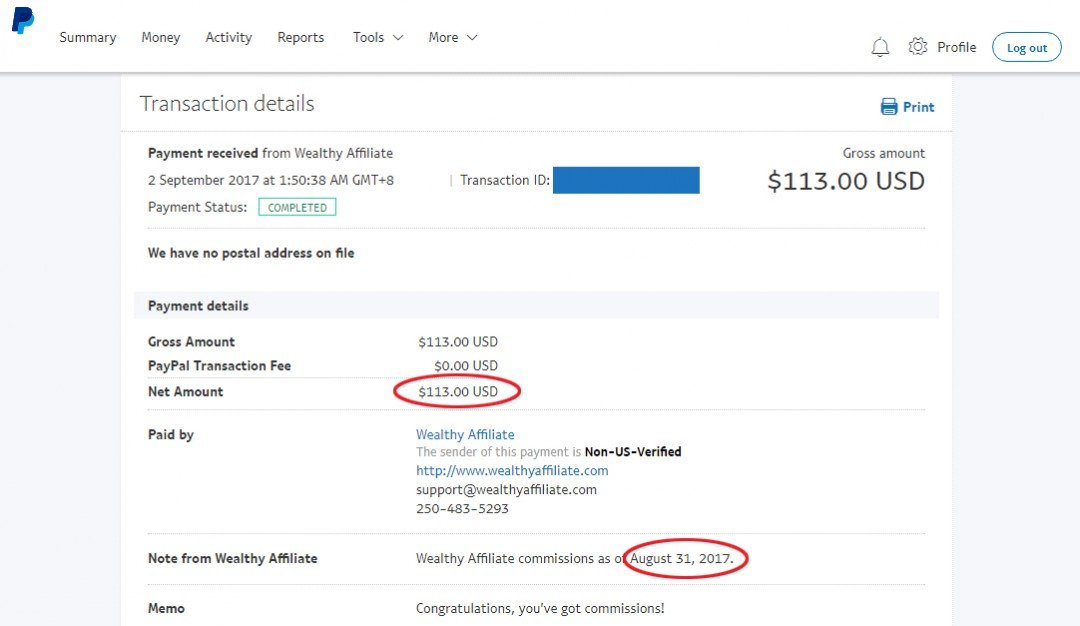Go to the Summary tab
Image resolution: width=1080 pixels, height=626 pixels.
pyautogui.click(x=87, y=38)
